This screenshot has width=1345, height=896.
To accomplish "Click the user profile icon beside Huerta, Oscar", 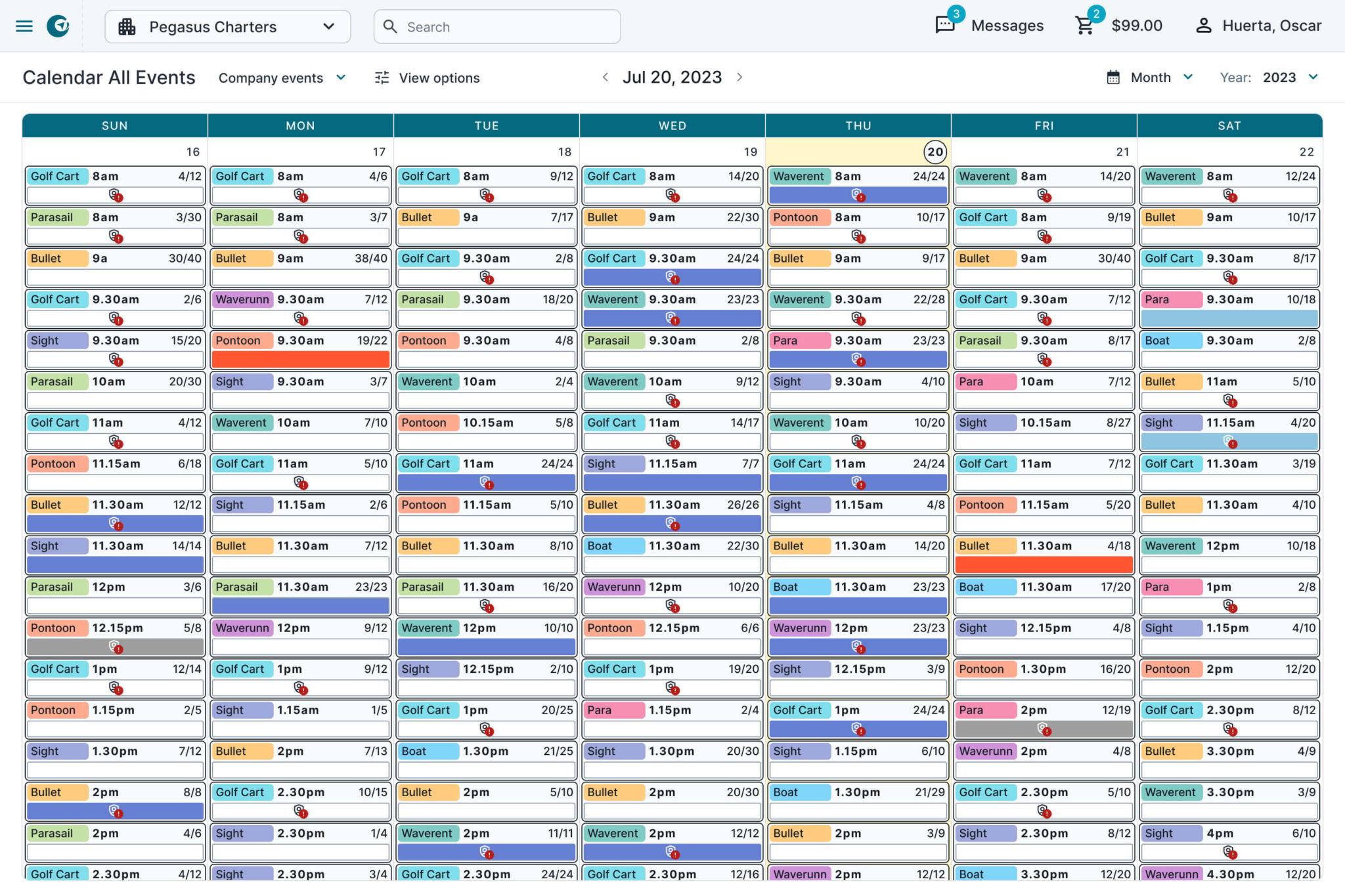I will pos(1204,26).
